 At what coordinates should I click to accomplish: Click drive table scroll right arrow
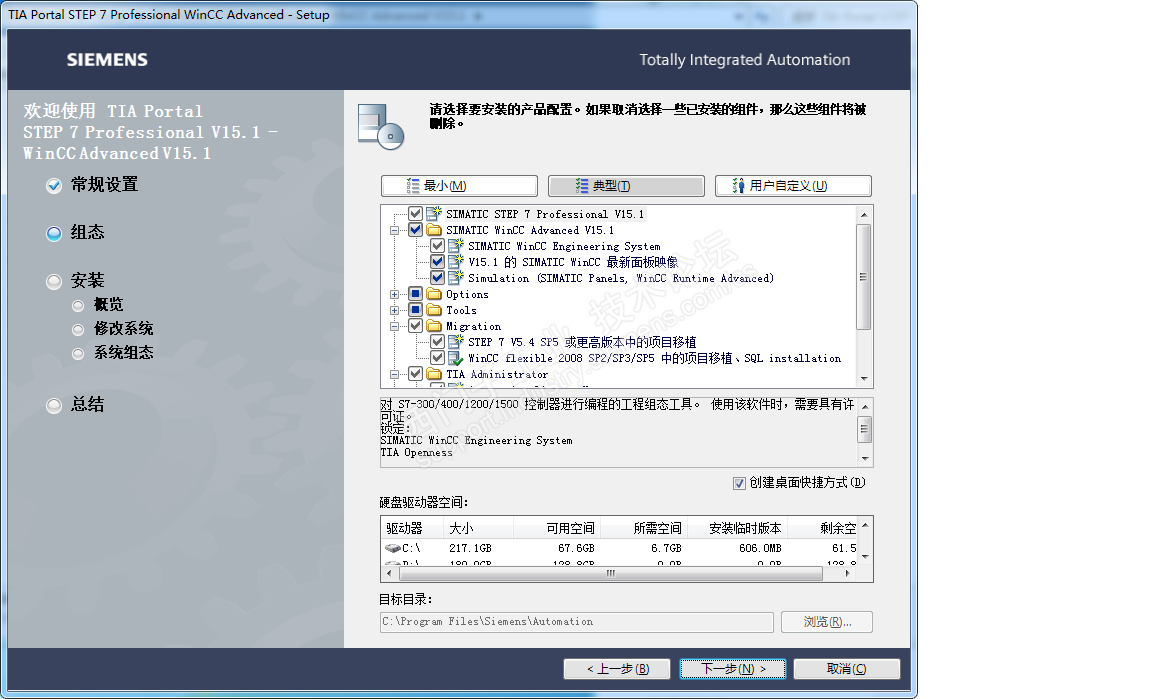847,573
